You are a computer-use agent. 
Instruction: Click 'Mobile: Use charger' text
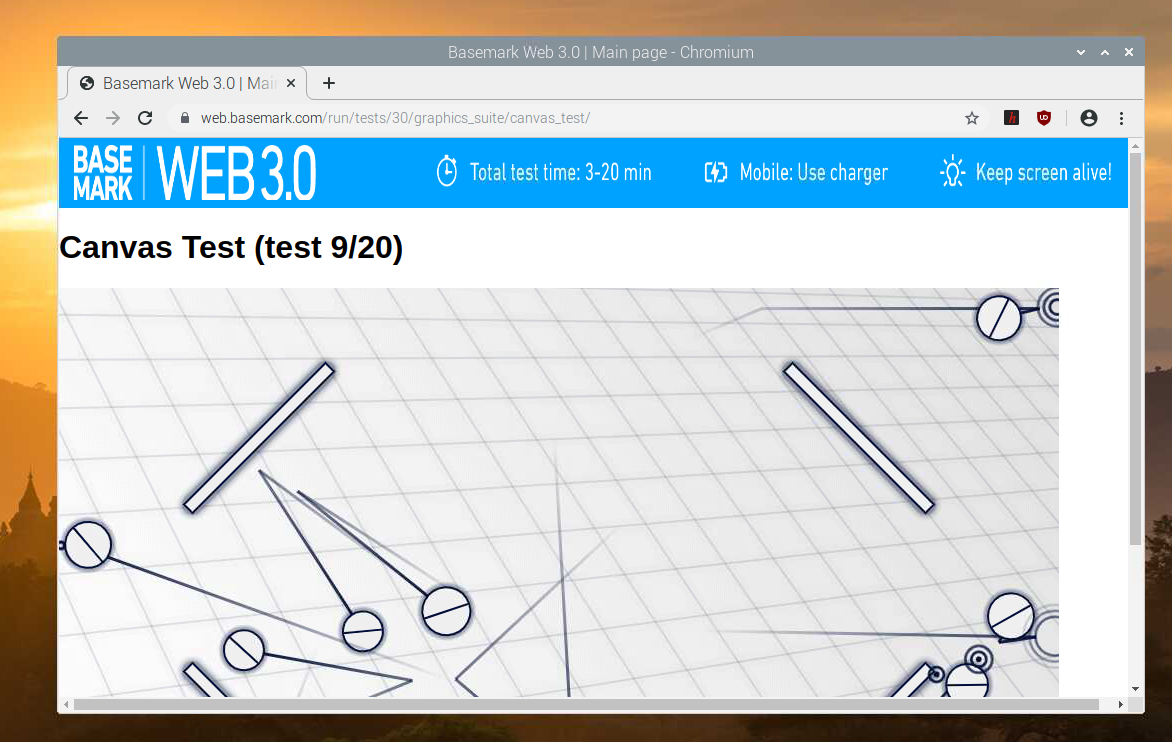[x=813, y=173]
